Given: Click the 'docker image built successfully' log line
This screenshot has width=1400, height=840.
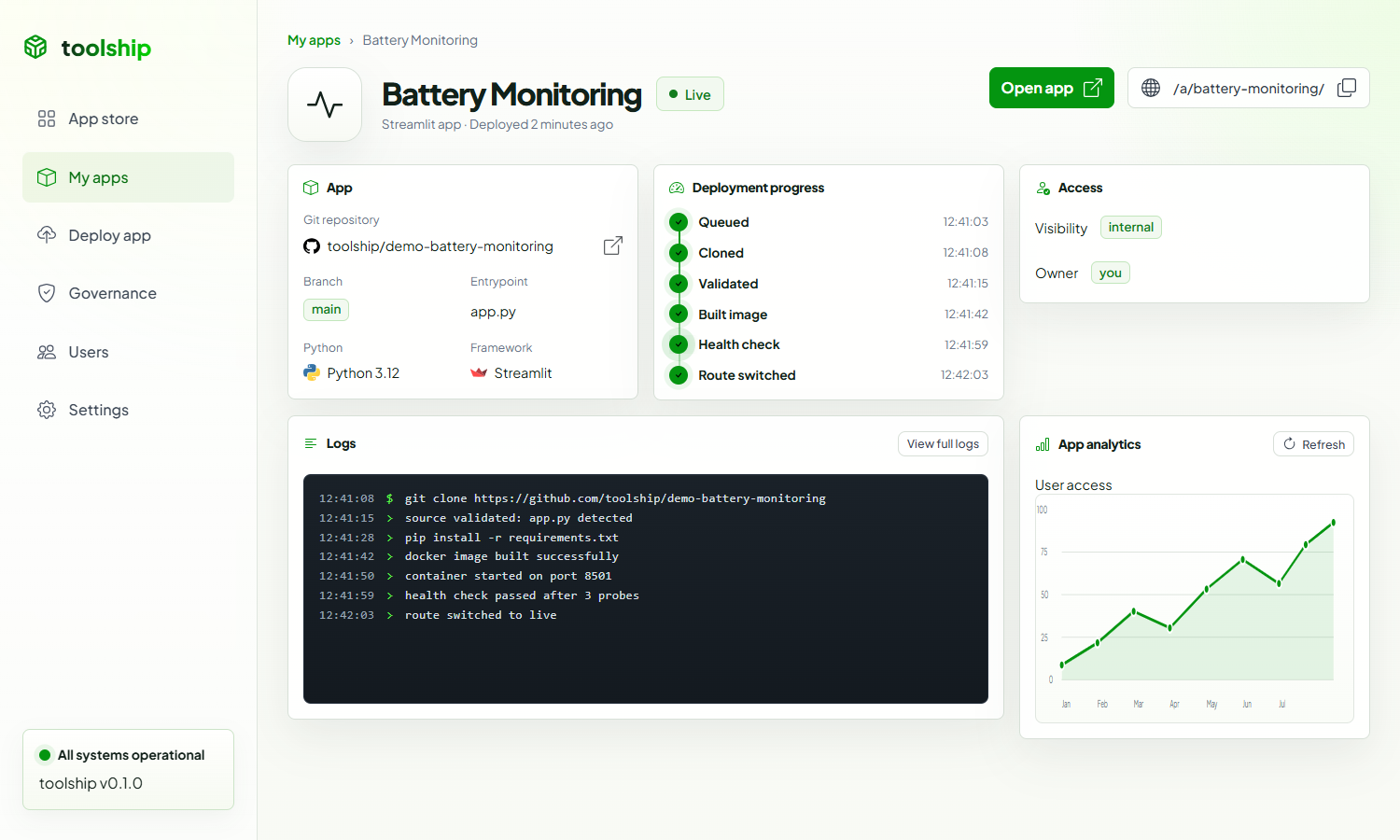Looking at the screenshot, I should (x=469, y=556).
